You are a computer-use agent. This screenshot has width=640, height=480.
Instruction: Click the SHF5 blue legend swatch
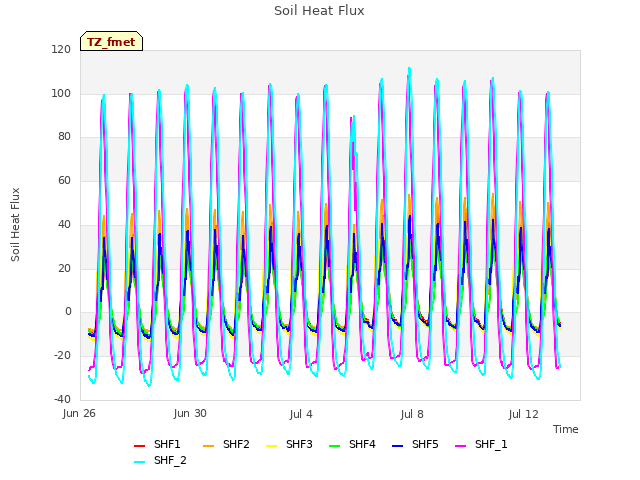click(397, 446)
